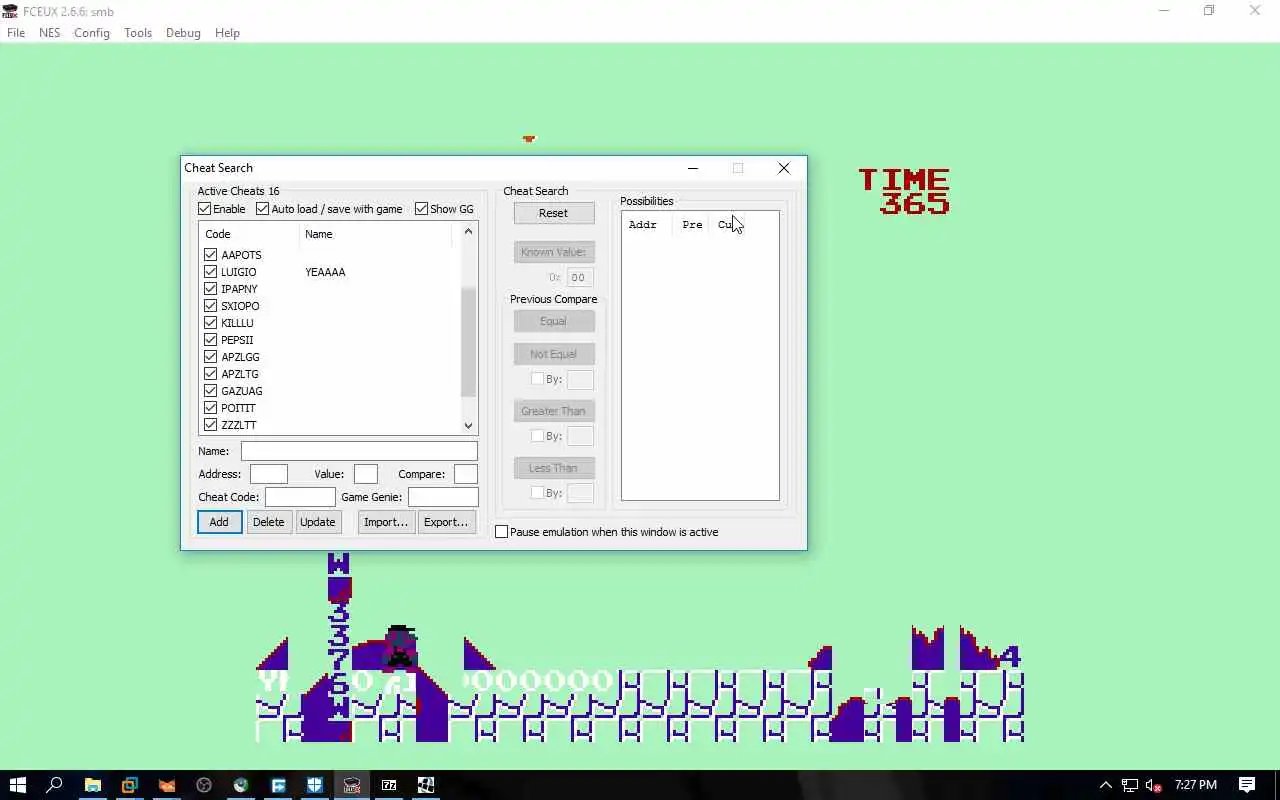This screenshot has width=1280, height=800.
Task: Focus the Cheat Code input field
Action: 300,497
